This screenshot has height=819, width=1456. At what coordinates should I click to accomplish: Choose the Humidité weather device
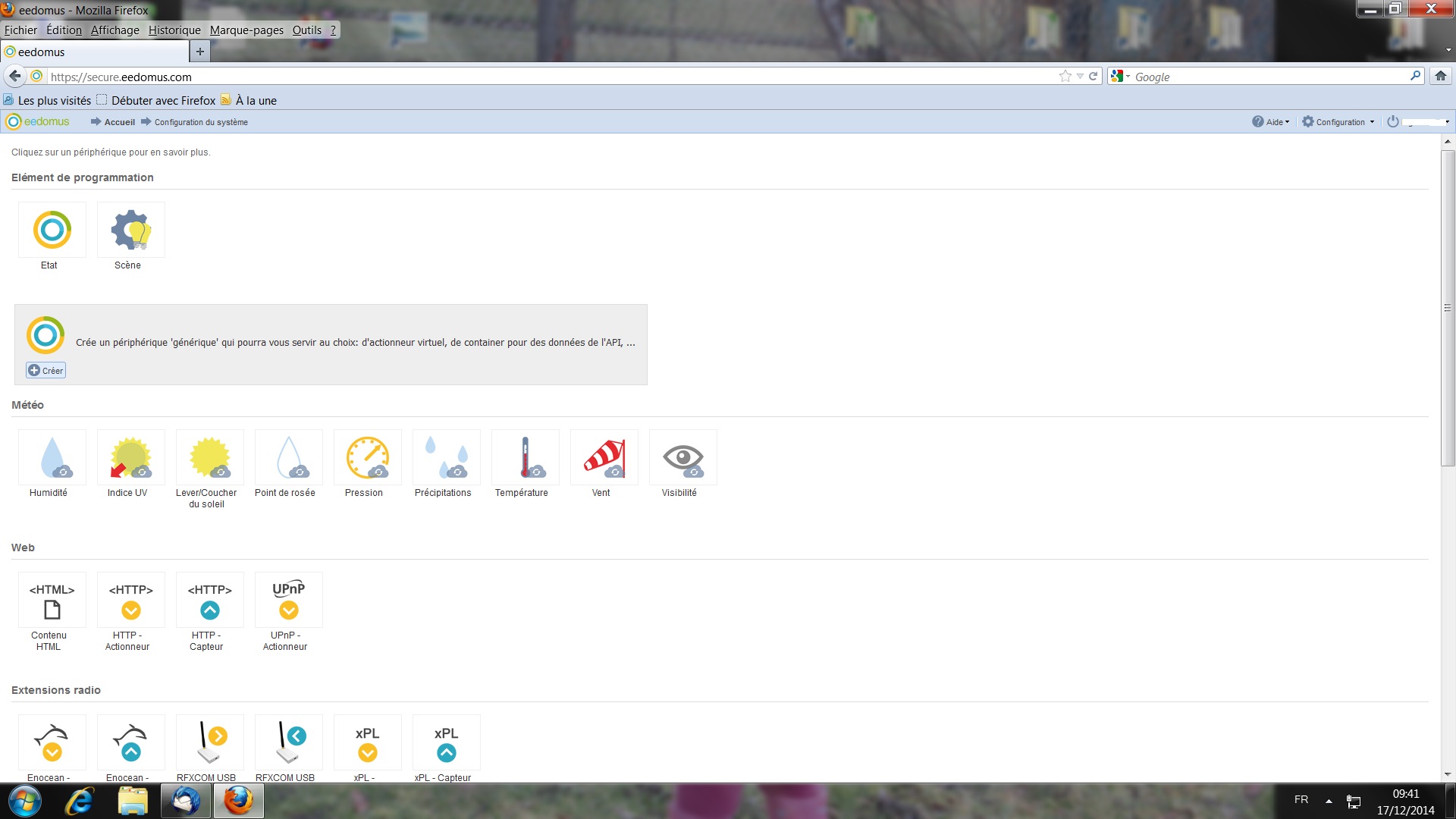coord(52,457)
